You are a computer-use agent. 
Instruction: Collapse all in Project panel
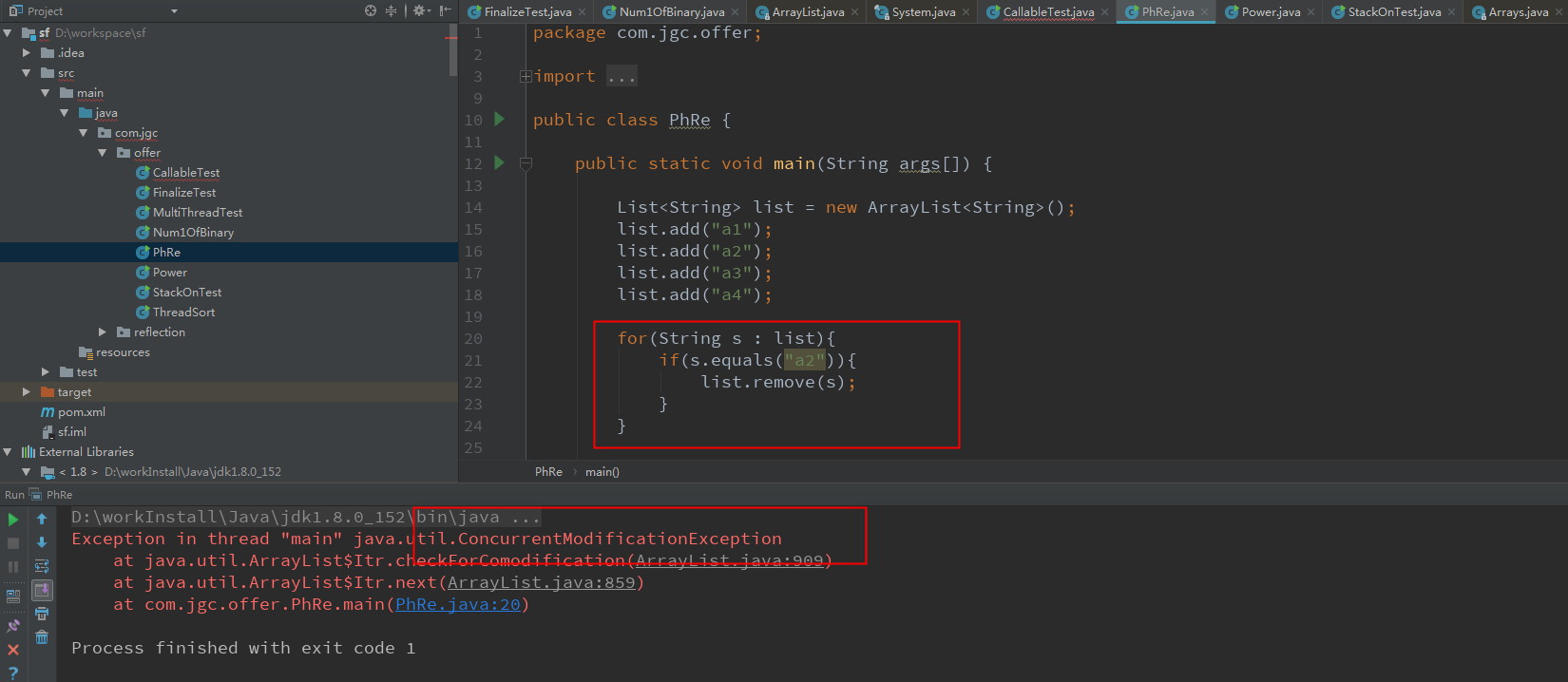391,10
